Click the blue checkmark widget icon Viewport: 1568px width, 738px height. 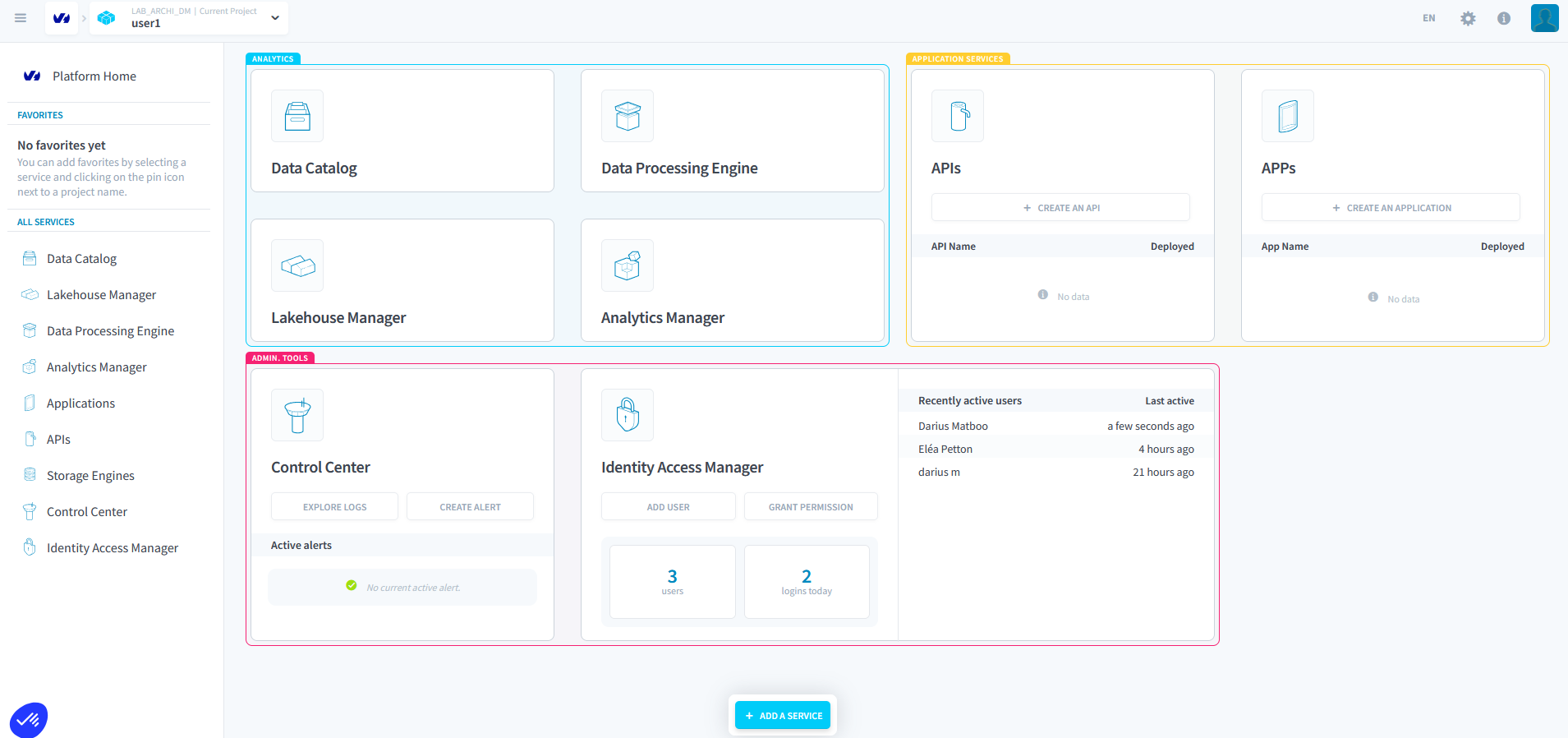tap(29, 721)
